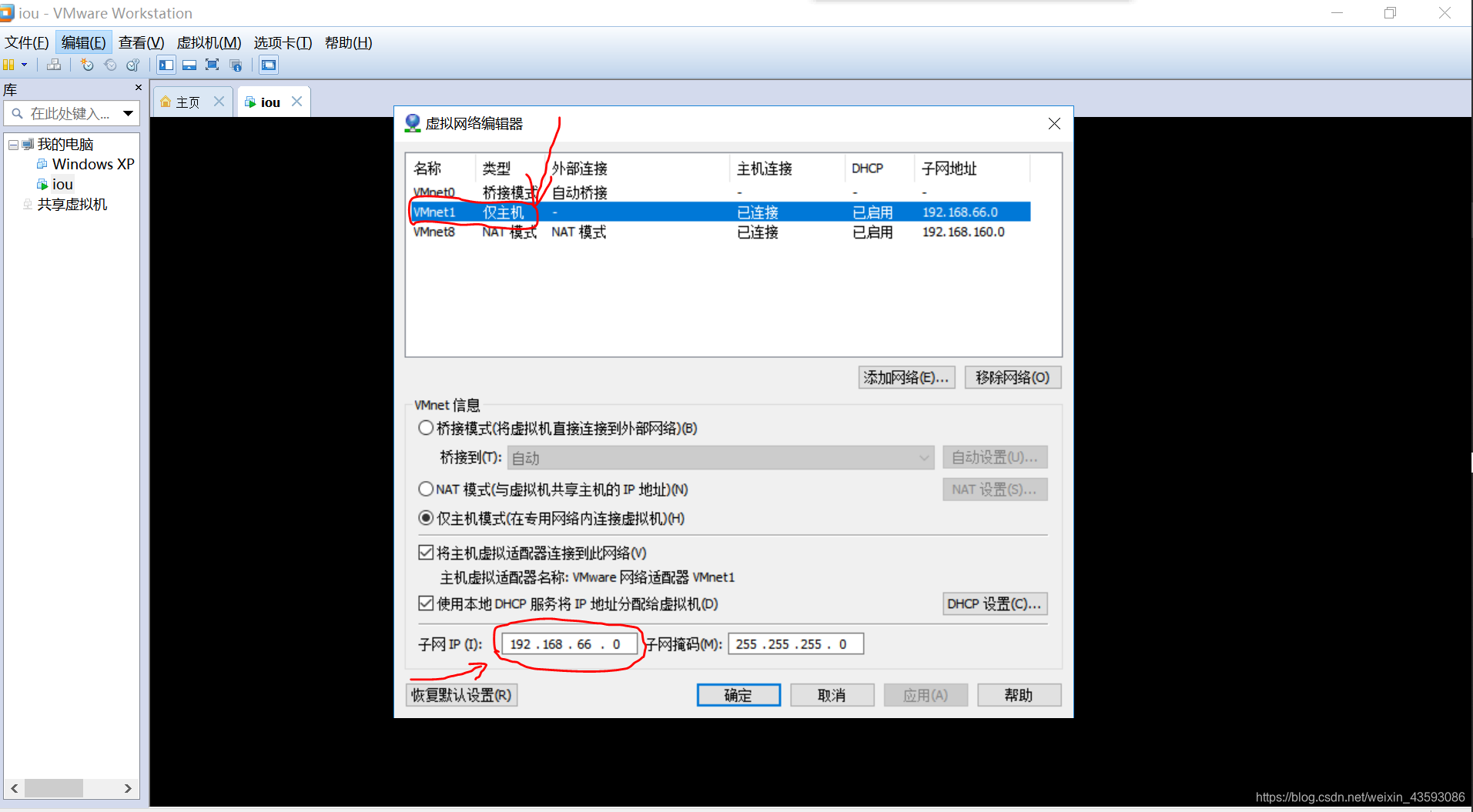
Task: Open the 编辑(E) menu
Action: pyautogui.click(x=84, y=43)
